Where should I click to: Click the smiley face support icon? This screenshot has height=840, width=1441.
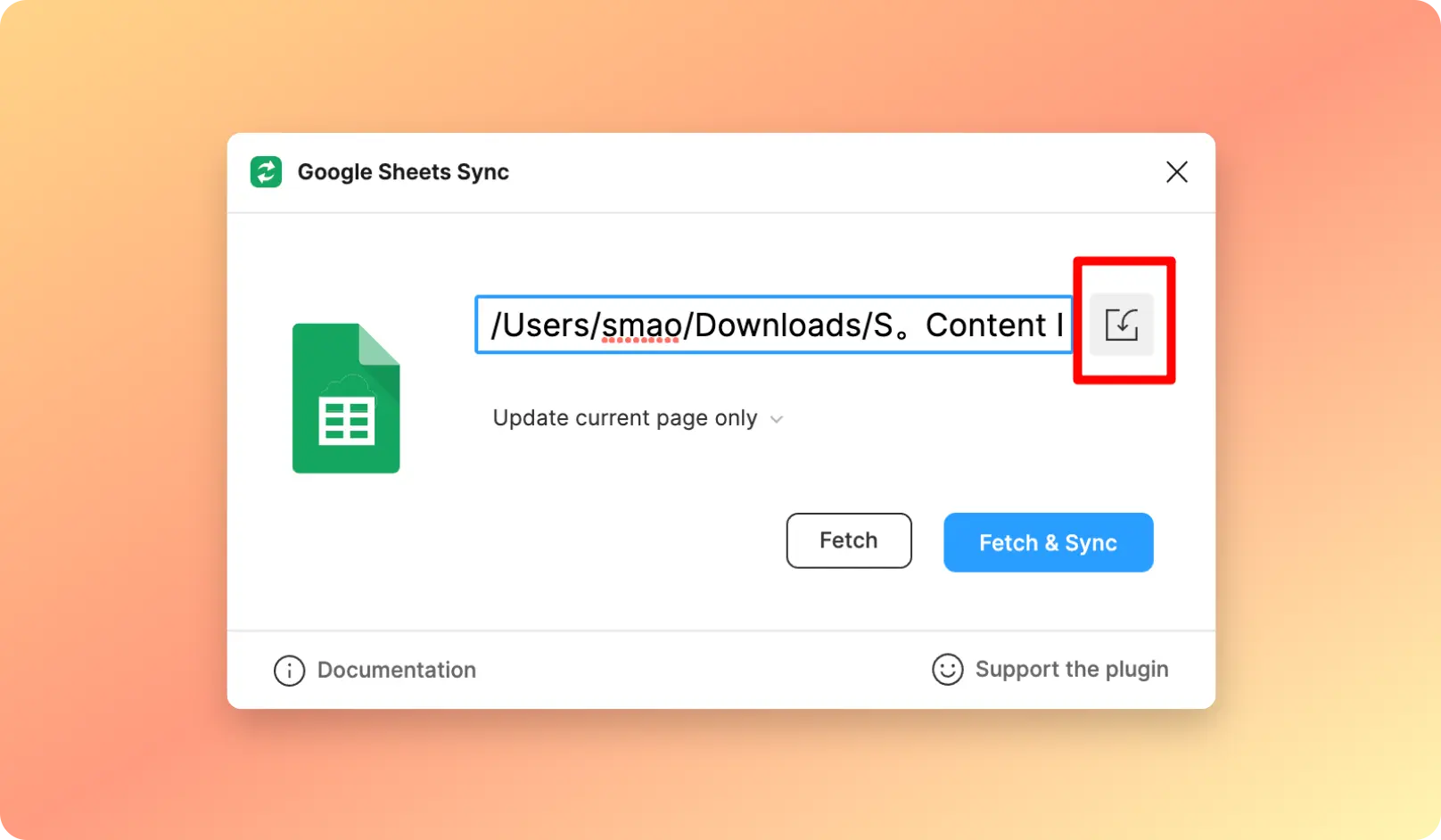947,670
